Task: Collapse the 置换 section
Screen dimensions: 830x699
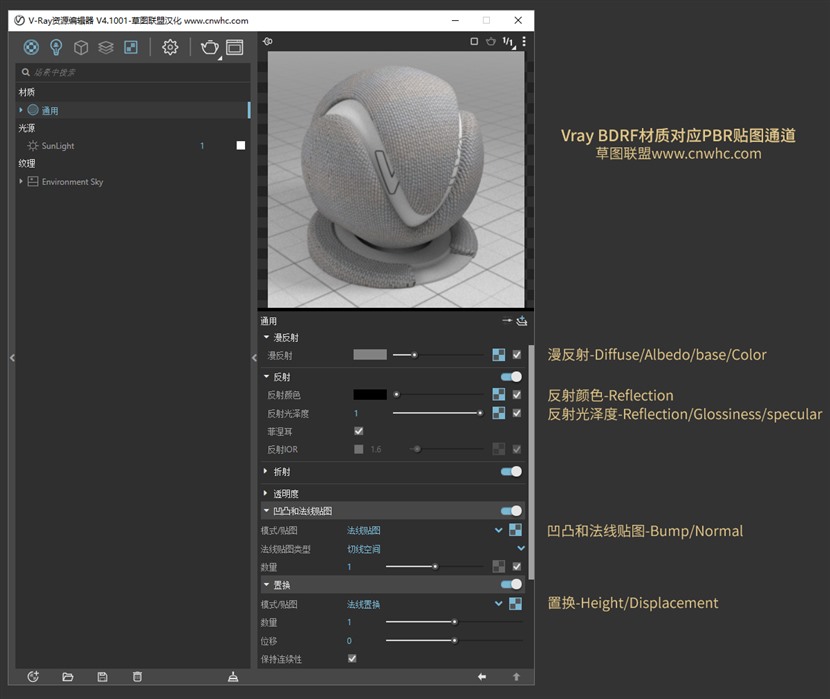Action: [266, 585]
